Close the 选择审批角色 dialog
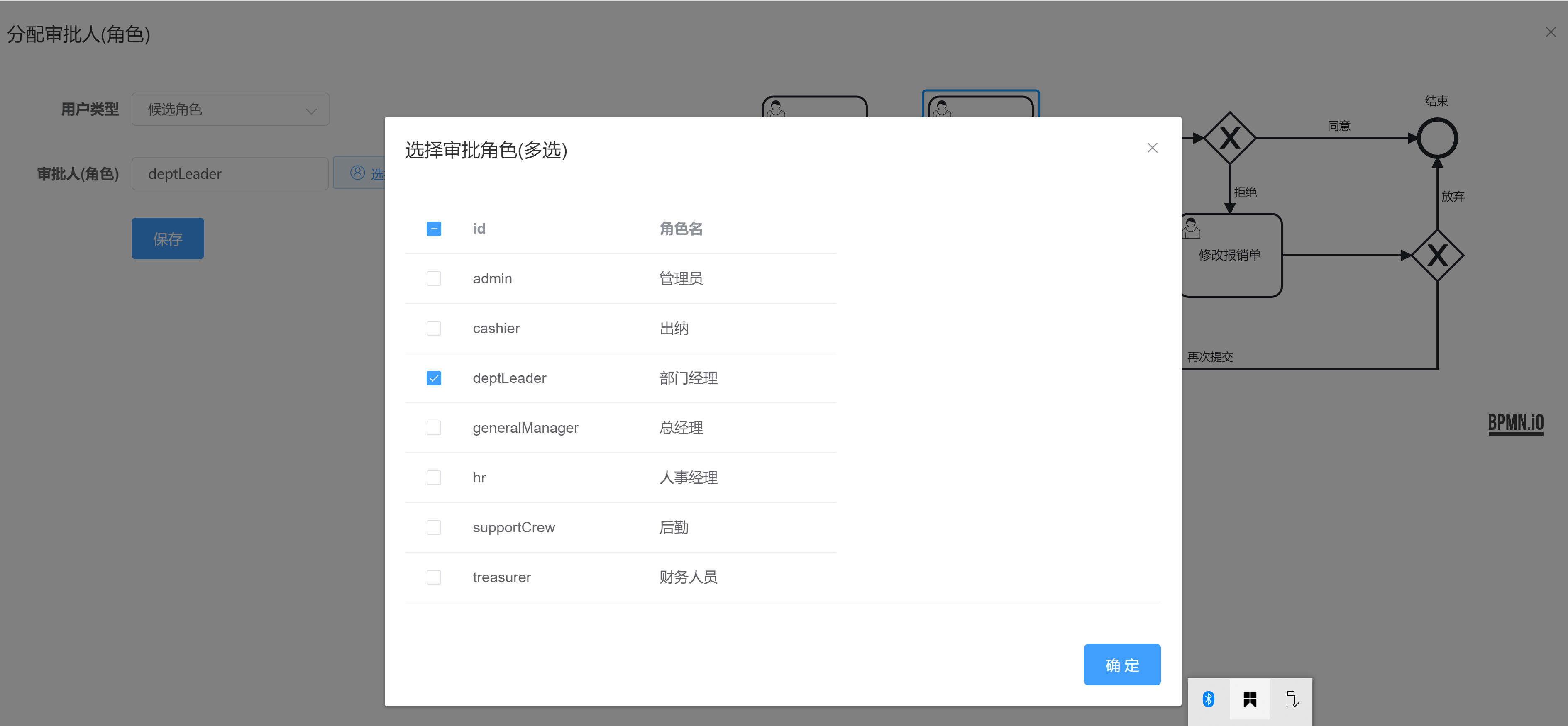Screen dimensions: 1568x726 (1152, 147)
